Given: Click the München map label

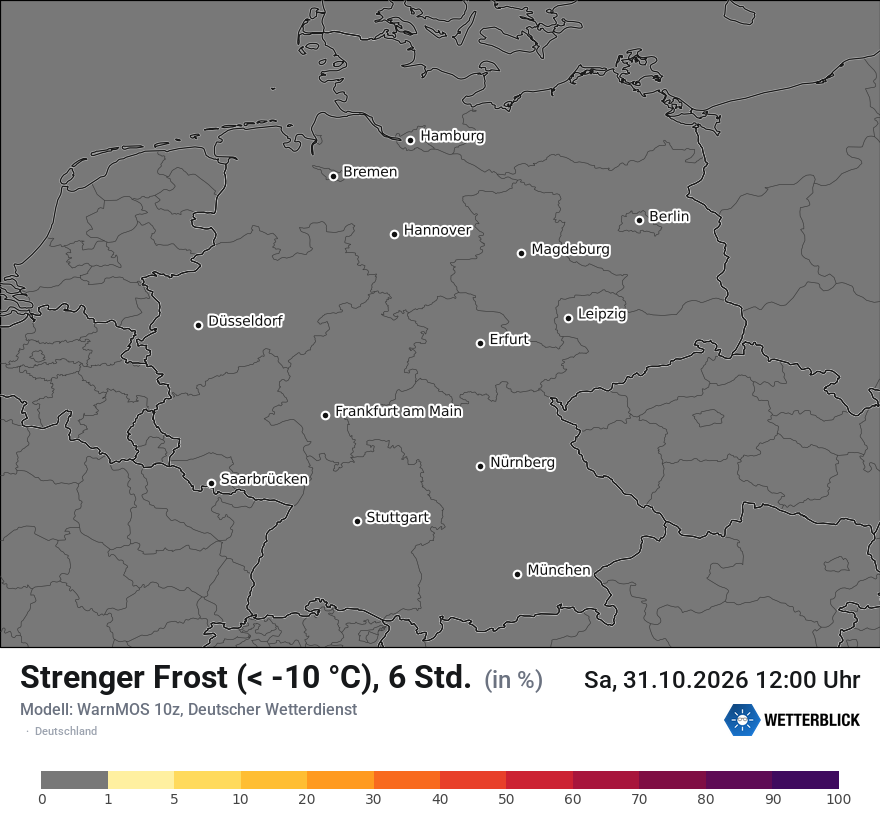Looking at the screenshot, I should point(559,570).
